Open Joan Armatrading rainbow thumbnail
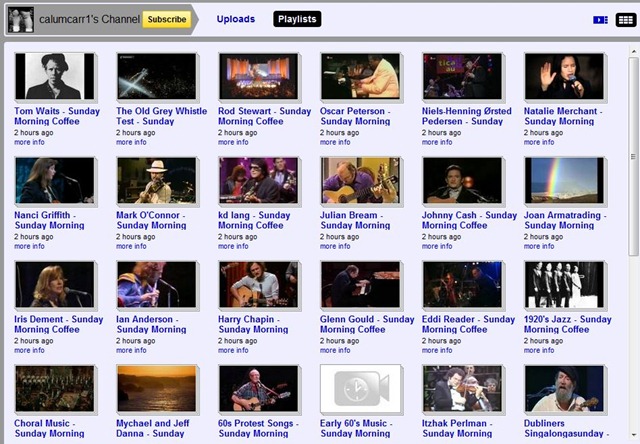 coord(564,180)
